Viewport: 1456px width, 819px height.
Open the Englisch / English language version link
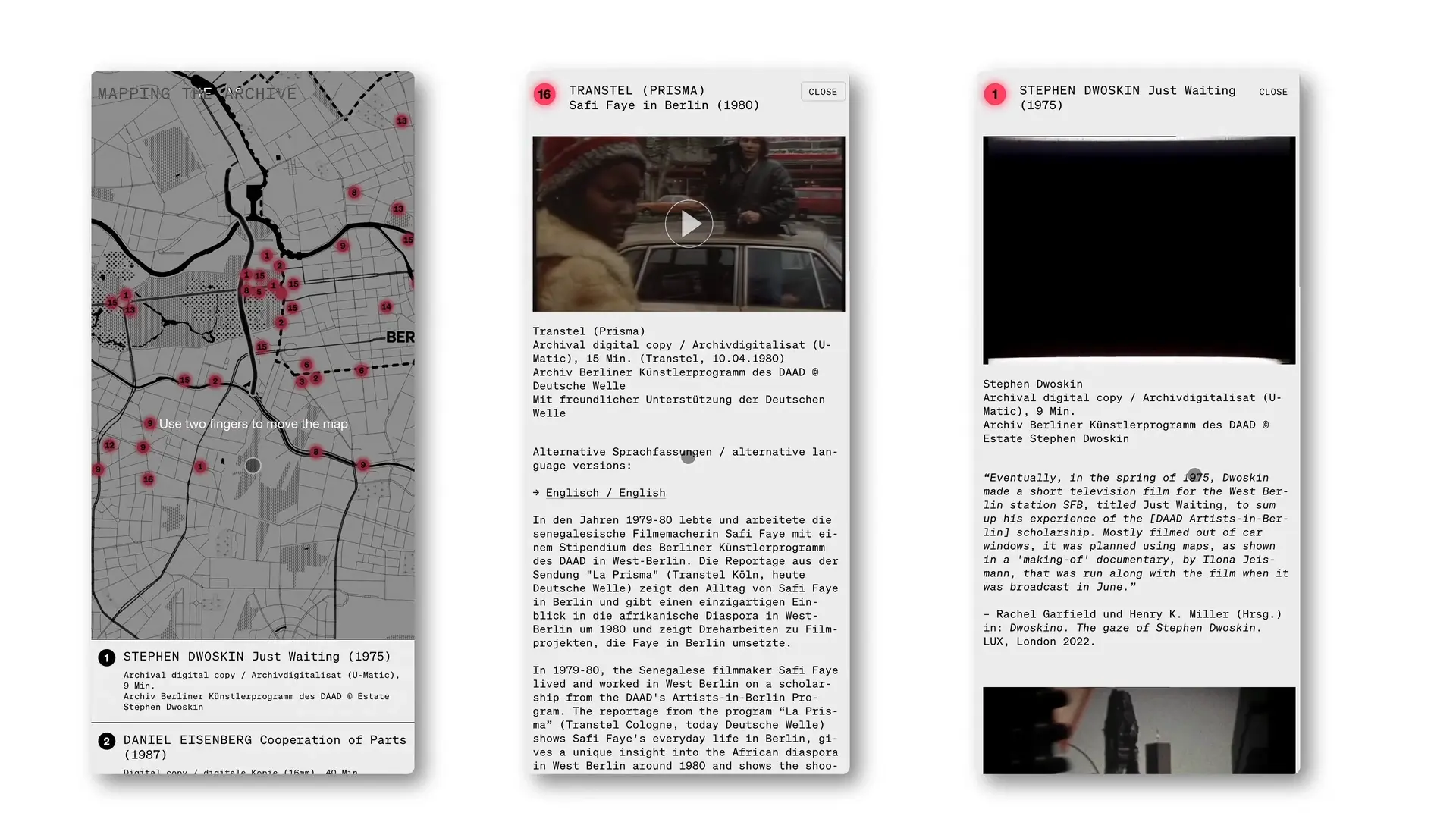pos(604,493)
